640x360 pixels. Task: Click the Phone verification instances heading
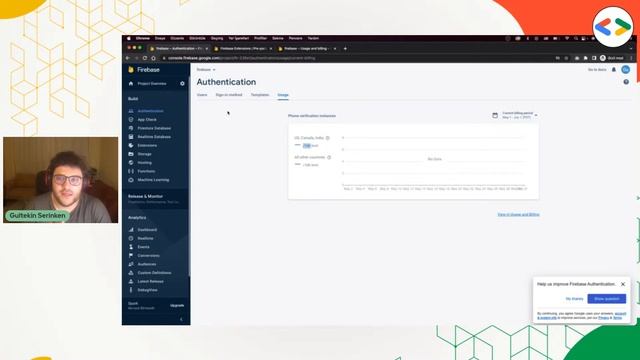(312, 116)
